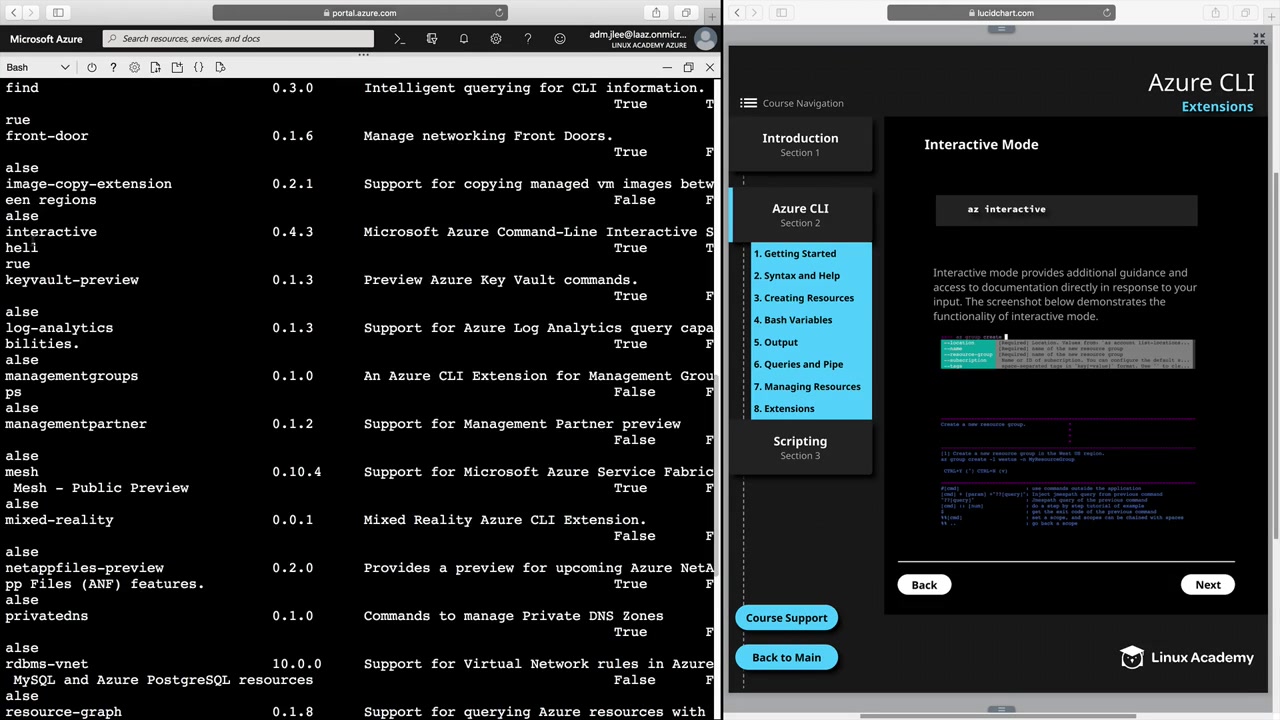Image resolution: width=1280 pixels, height=720 pixels.
Task: Click Back to Main
Action: [x=786, y=658]
